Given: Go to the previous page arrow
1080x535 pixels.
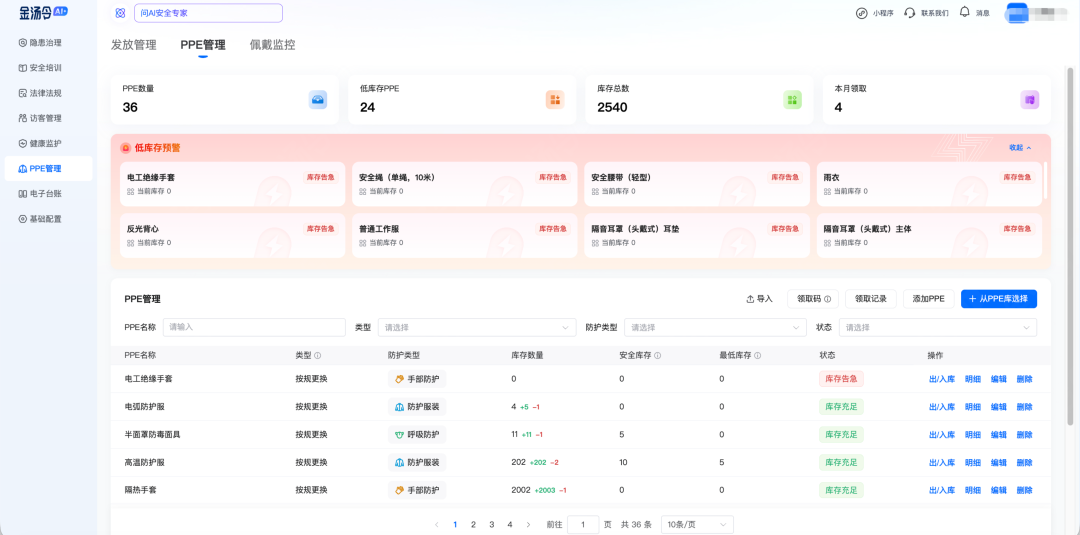Looking at the screenshot, I should pyautogui.click(x=437, y=525).
